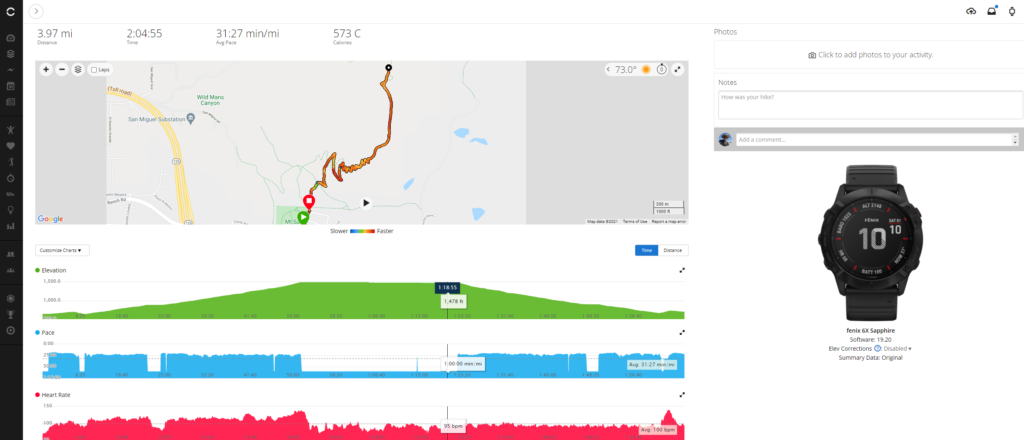This screenshot has width=1024, height=440.
Task: Open Customize Charts dropdown
Action: tap(63, 250)
